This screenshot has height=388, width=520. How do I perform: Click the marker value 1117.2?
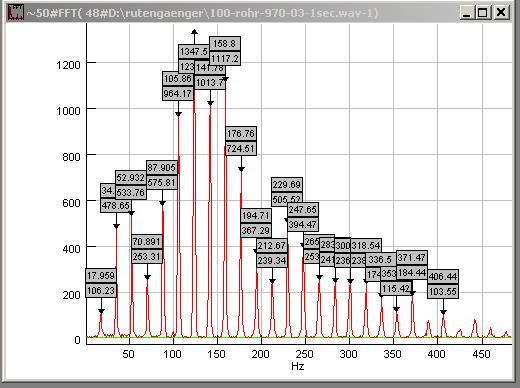pos(225,58)
